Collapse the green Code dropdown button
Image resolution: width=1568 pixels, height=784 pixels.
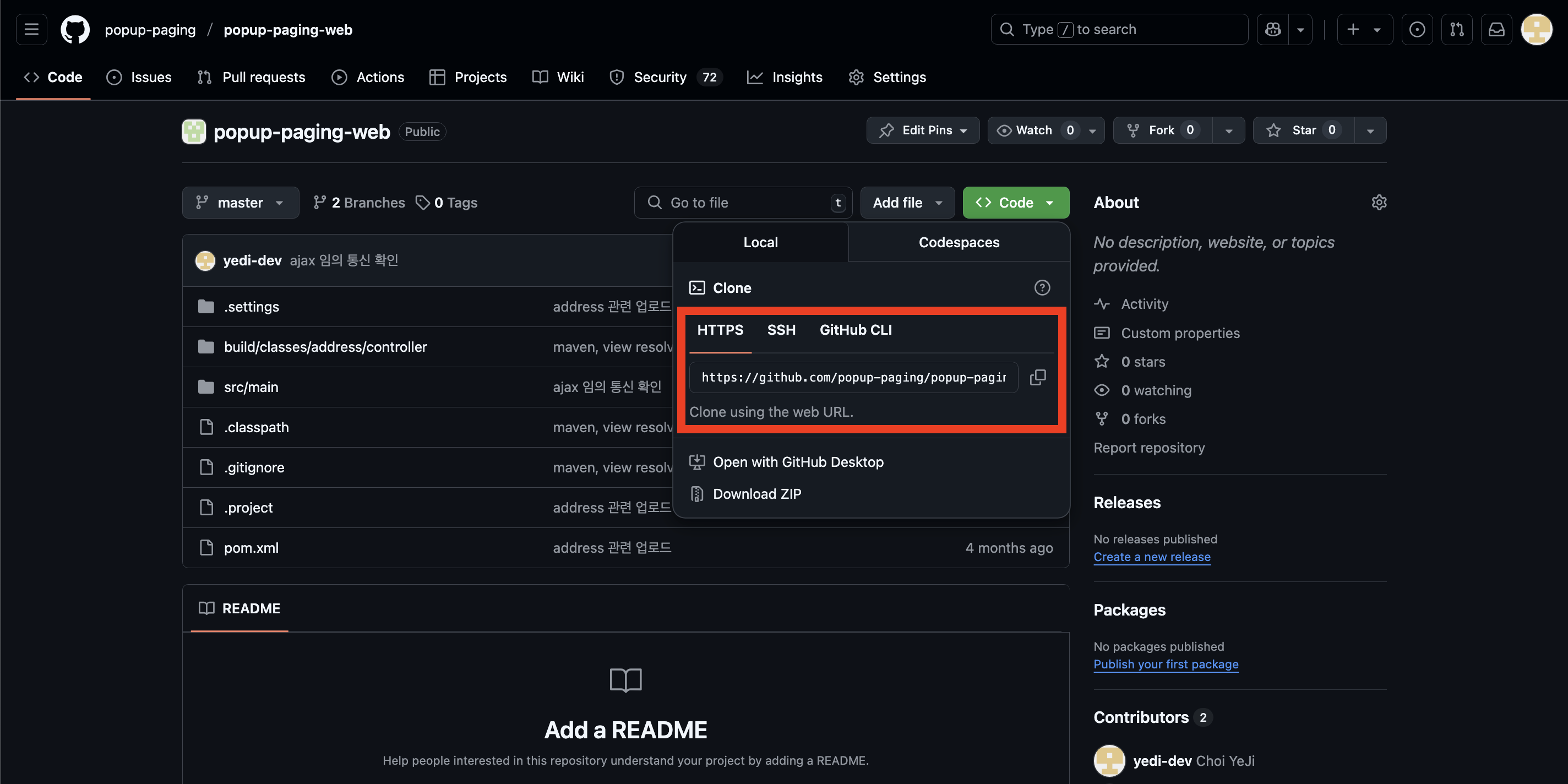pos(1016,202)
